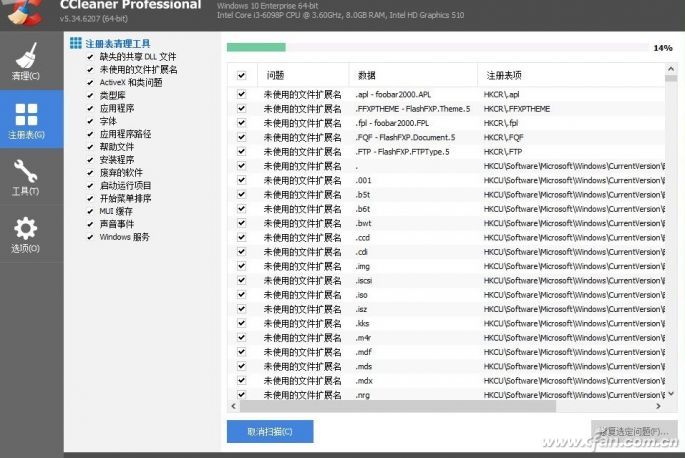Select the HKCR\.apl registry key cell
Image resolution: width=685 pixels, height=458 pixels.
502,94
